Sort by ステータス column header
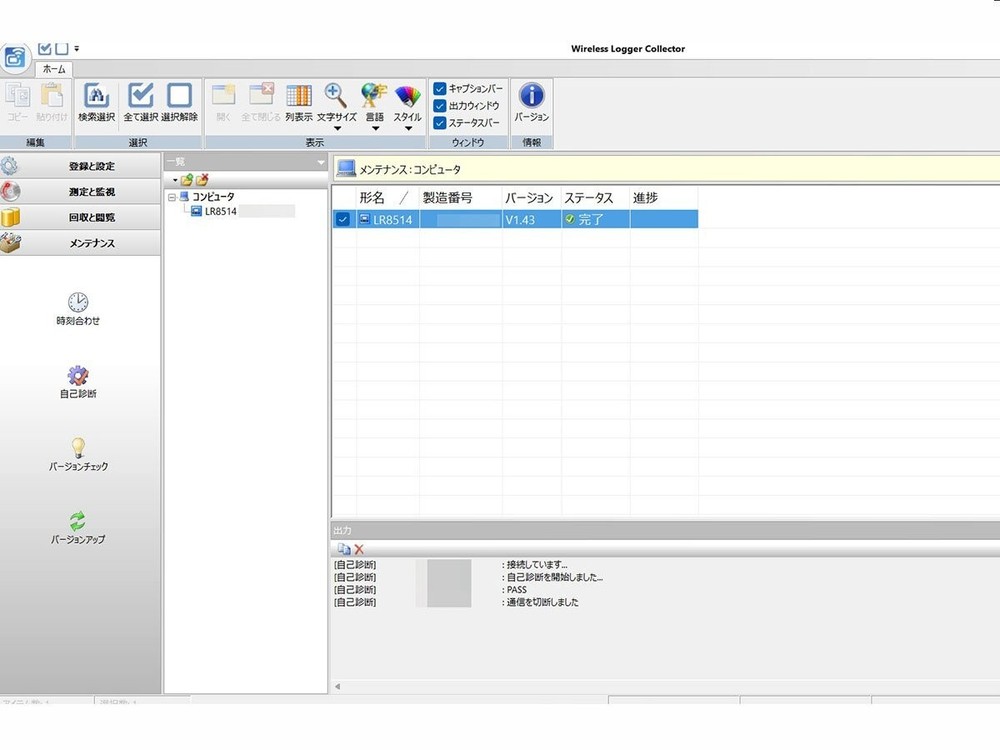 (589, 198)
